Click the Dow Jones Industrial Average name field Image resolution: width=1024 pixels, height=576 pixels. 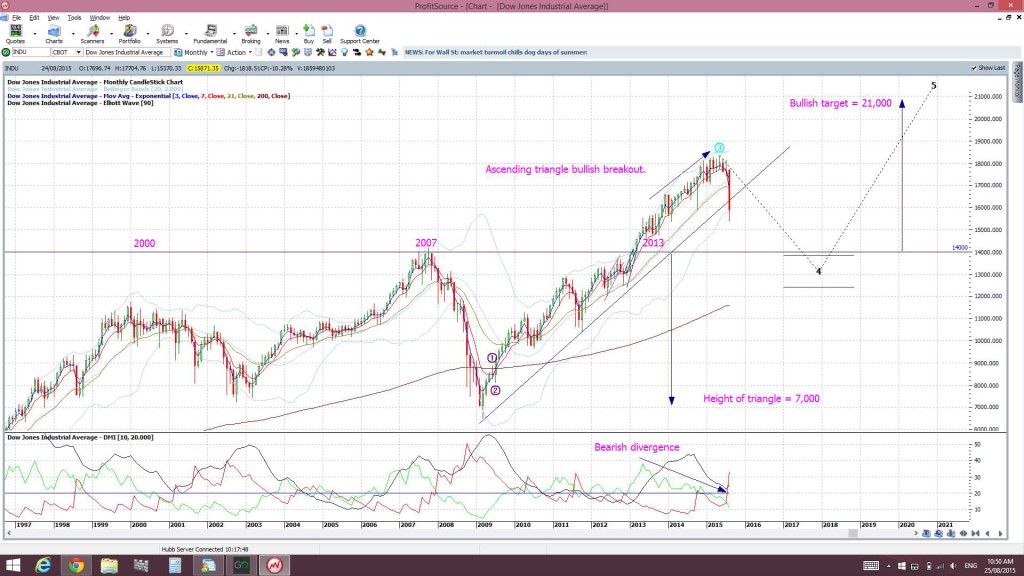coord(127,52)
